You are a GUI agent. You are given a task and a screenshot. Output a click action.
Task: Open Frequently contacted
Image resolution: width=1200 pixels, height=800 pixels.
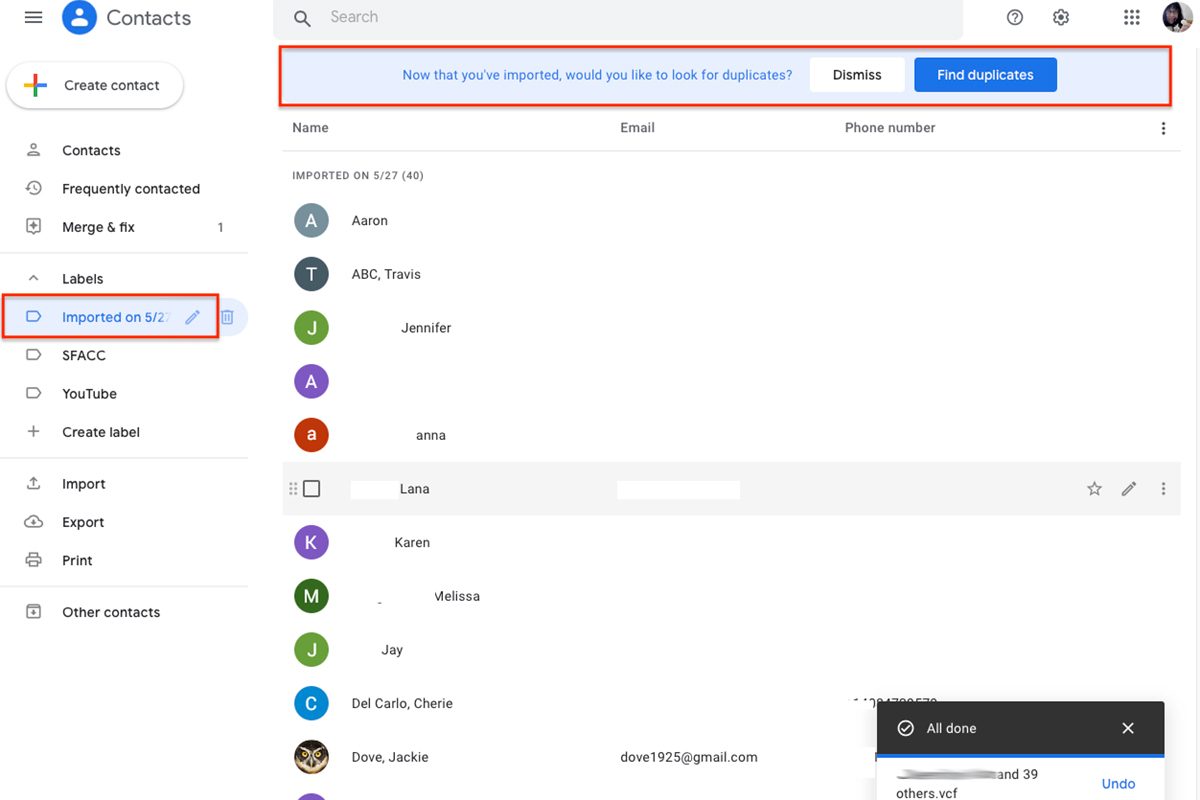[131, 189]
